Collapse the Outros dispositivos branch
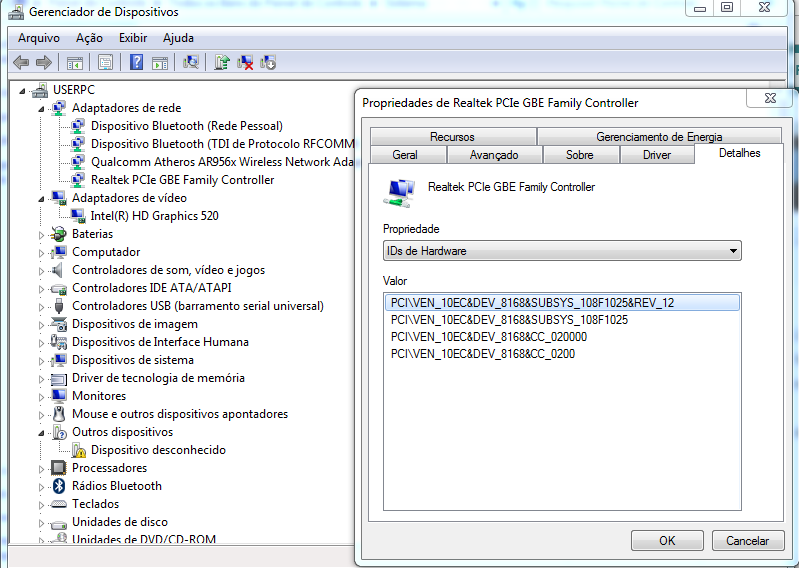This screenshot has width=799, height=568. 41,433
